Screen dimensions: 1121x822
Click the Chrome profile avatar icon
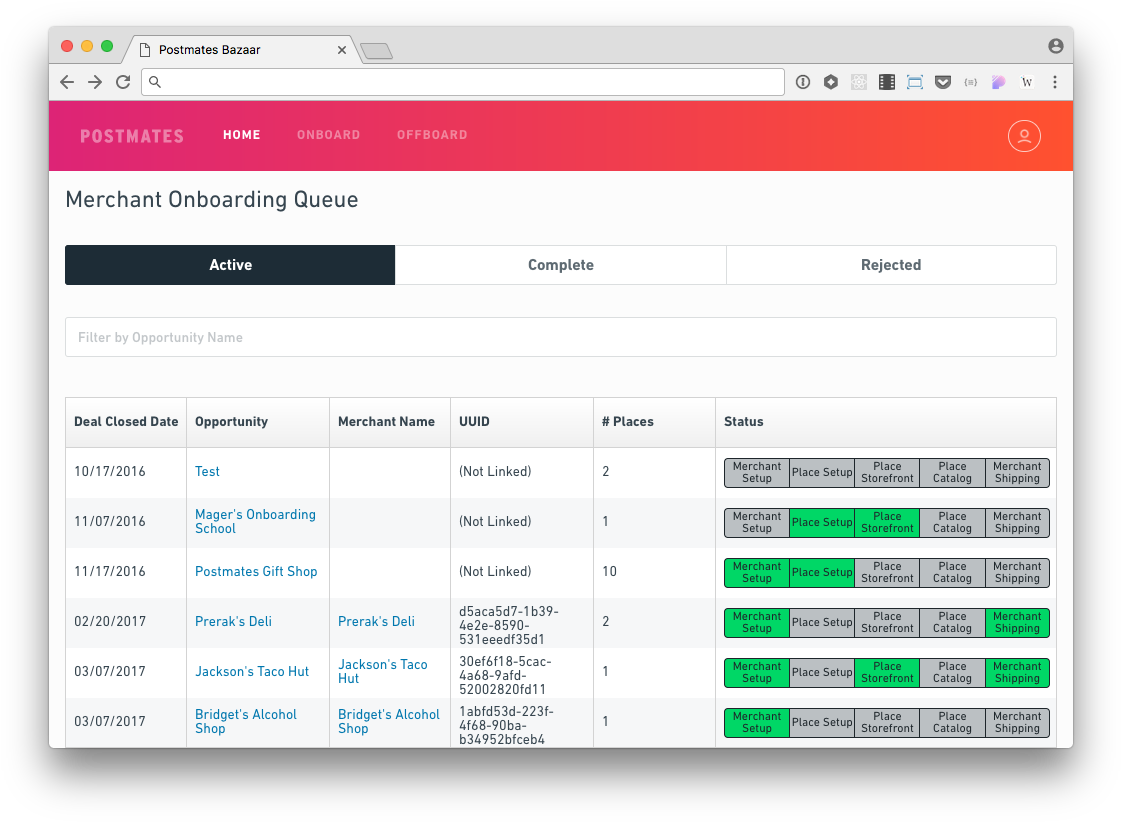(x=1056, y=46)
